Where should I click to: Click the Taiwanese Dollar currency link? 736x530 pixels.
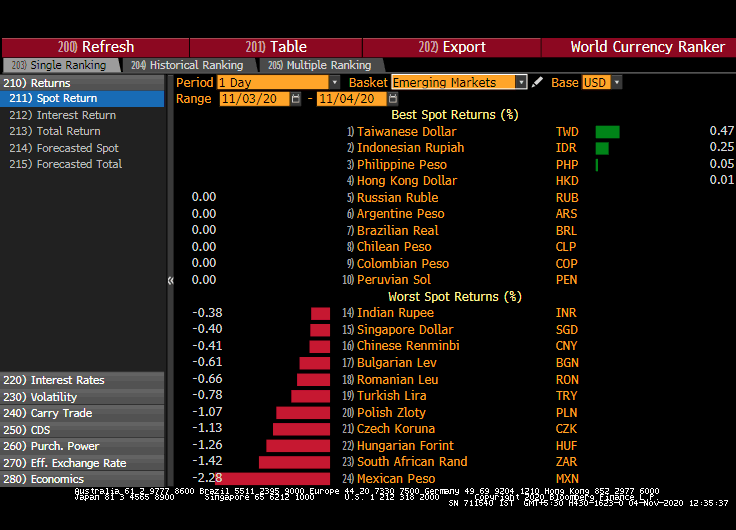coord(406,131)
